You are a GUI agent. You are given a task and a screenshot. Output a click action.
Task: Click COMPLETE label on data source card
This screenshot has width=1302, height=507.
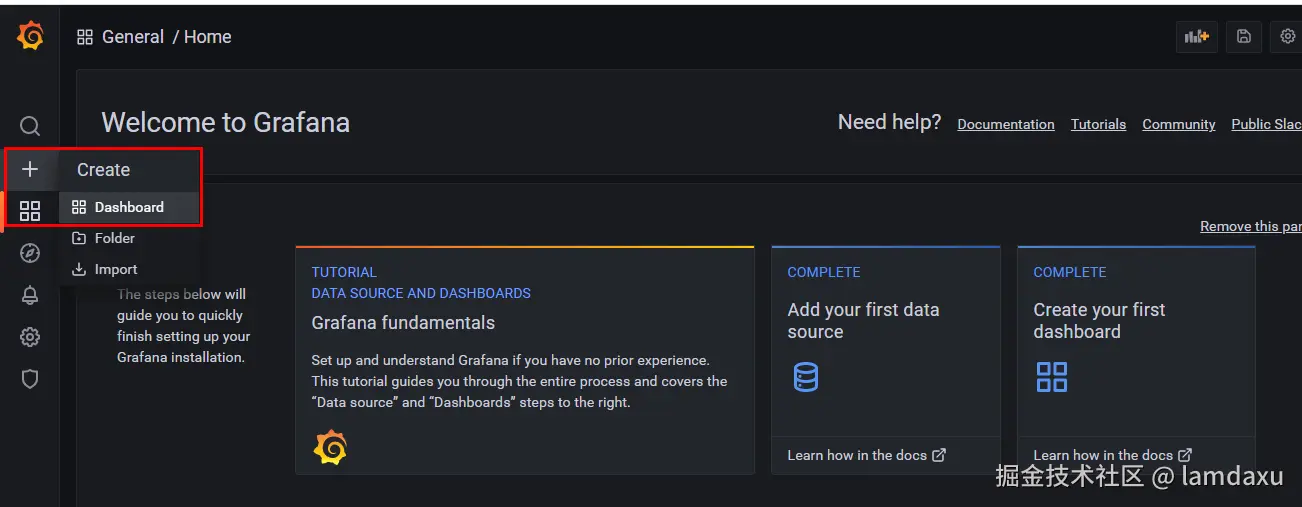(x=824, y=272)
